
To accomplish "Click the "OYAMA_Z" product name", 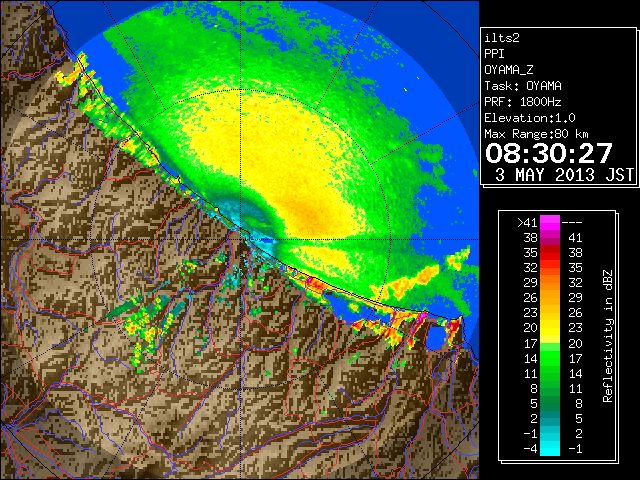I will coord(509,70).
